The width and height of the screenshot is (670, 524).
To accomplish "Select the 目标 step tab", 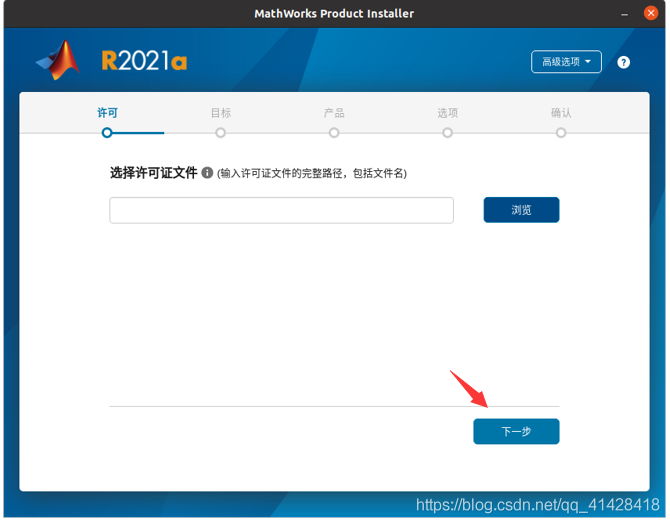I will [x=221, y=113].
